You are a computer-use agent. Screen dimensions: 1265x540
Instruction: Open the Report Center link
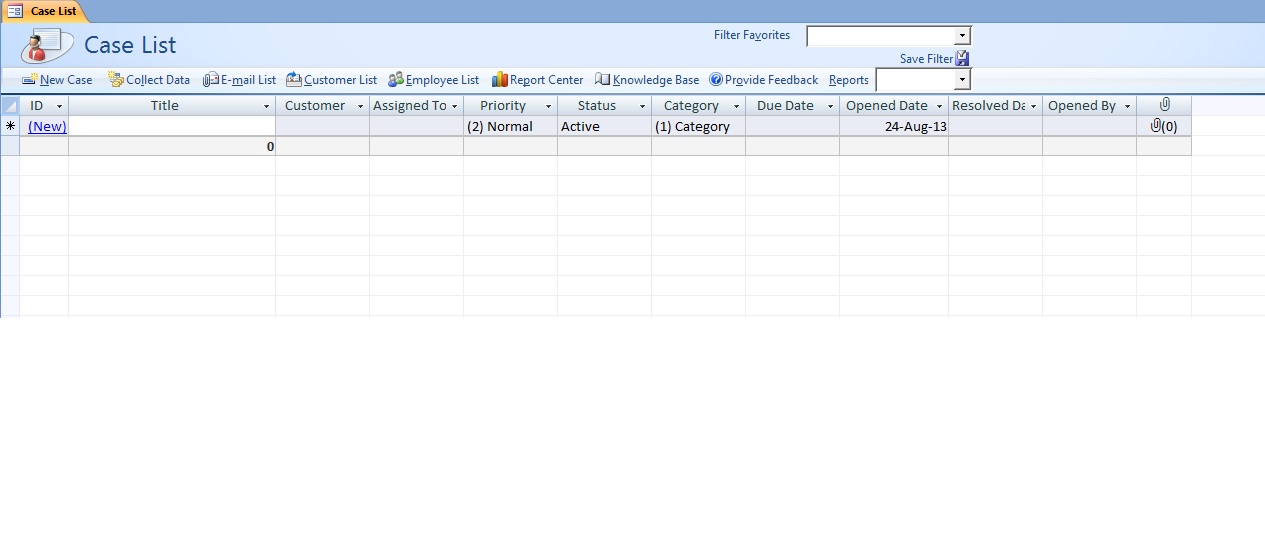547,80
